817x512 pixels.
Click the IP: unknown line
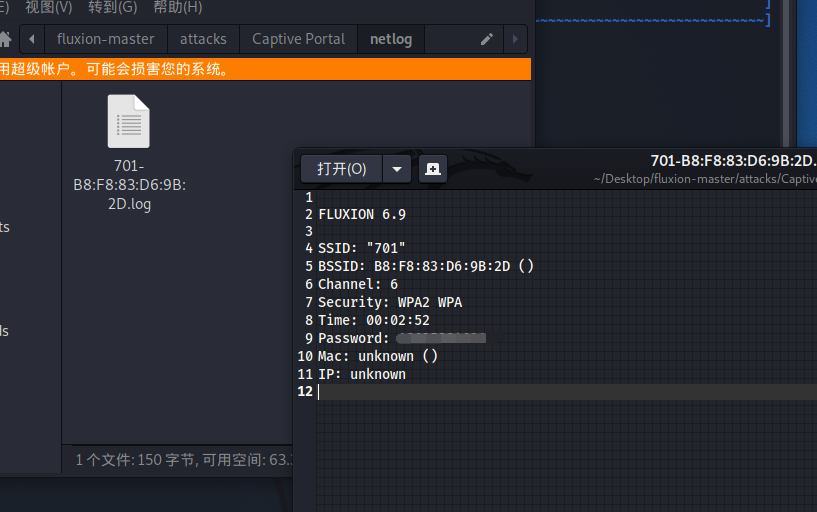[x=362, y=374]
